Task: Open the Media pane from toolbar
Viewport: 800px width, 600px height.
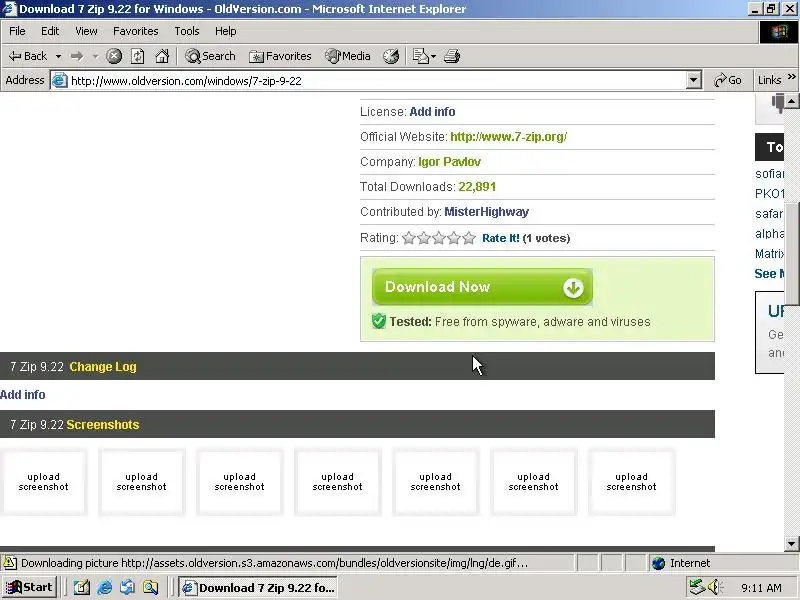Action: pos(348,56)
